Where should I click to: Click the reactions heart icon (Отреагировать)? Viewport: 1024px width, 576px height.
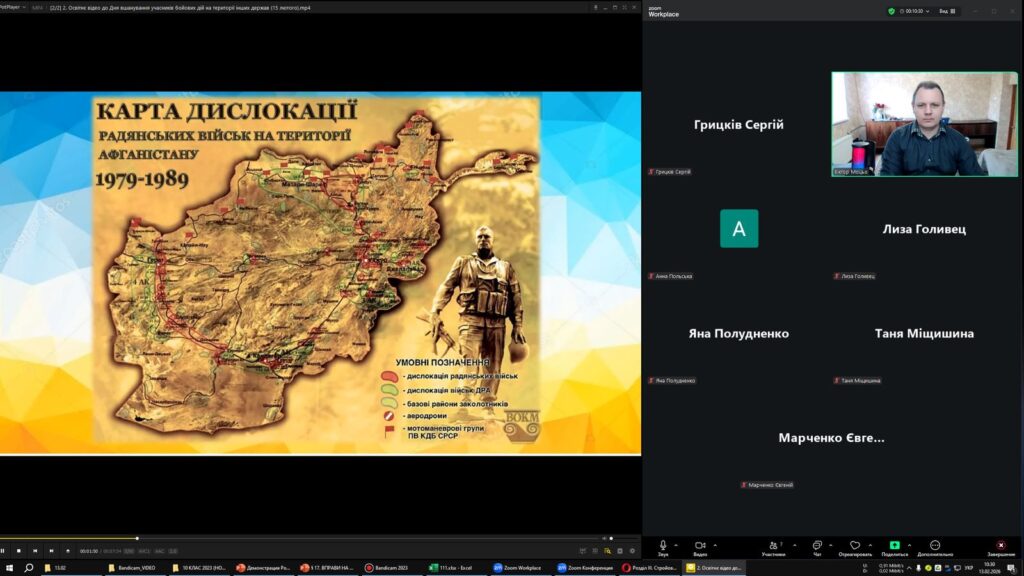tap(855, 546)
